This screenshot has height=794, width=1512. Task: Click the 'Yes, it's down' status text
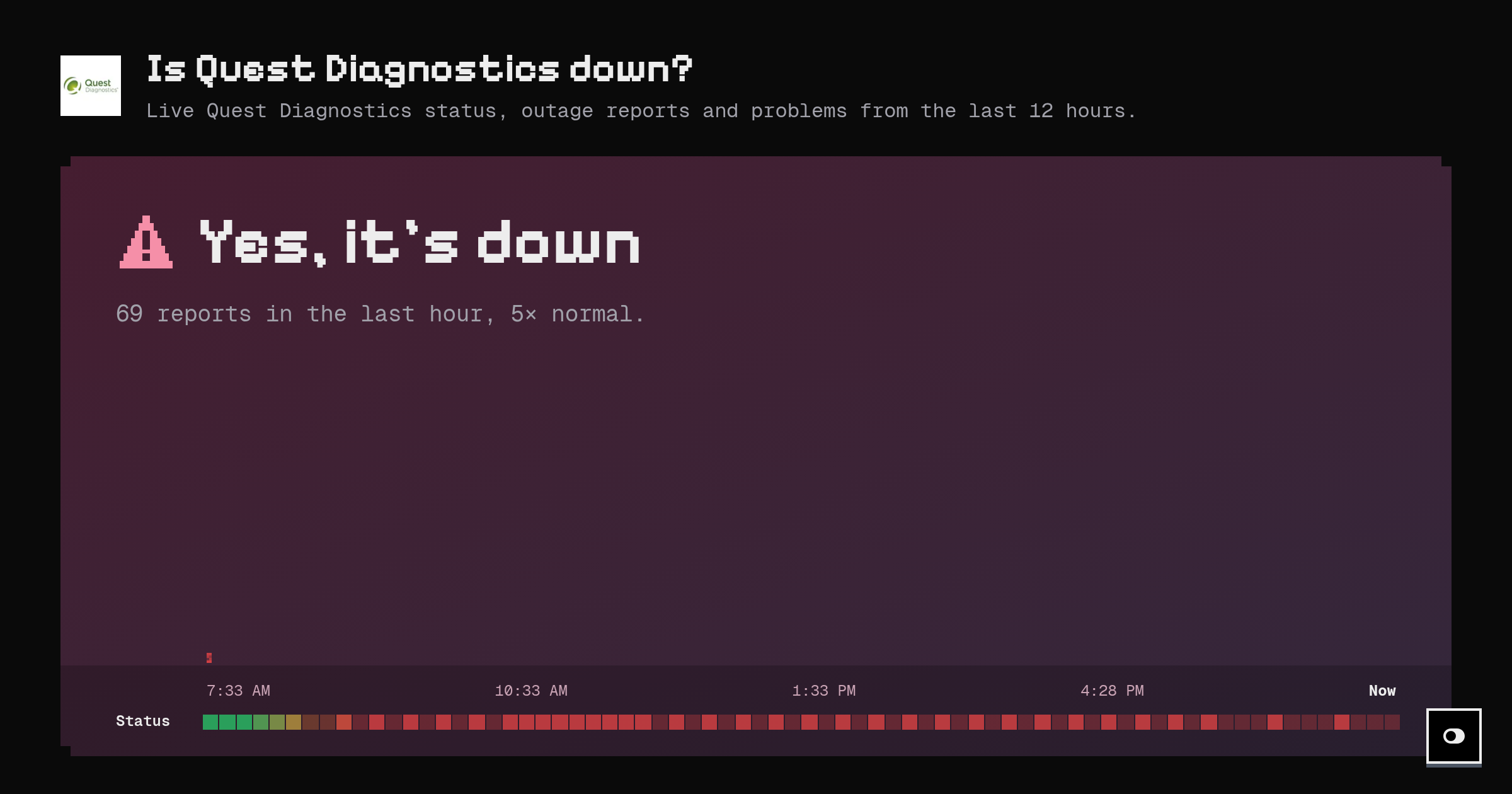pyautogui.click(x=420, y=243)
